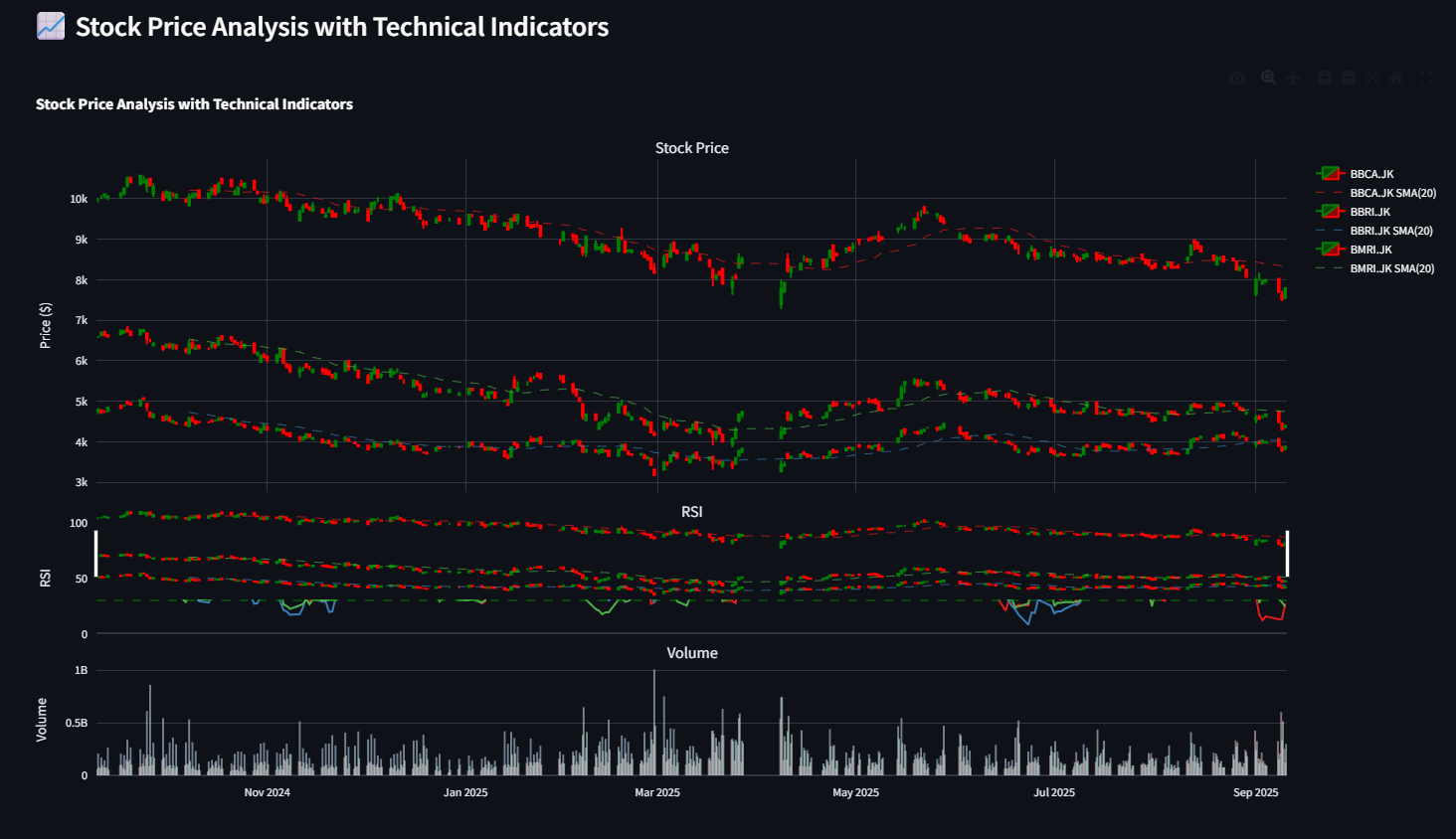Click the '100' RSI axis tick

(79, 523)
